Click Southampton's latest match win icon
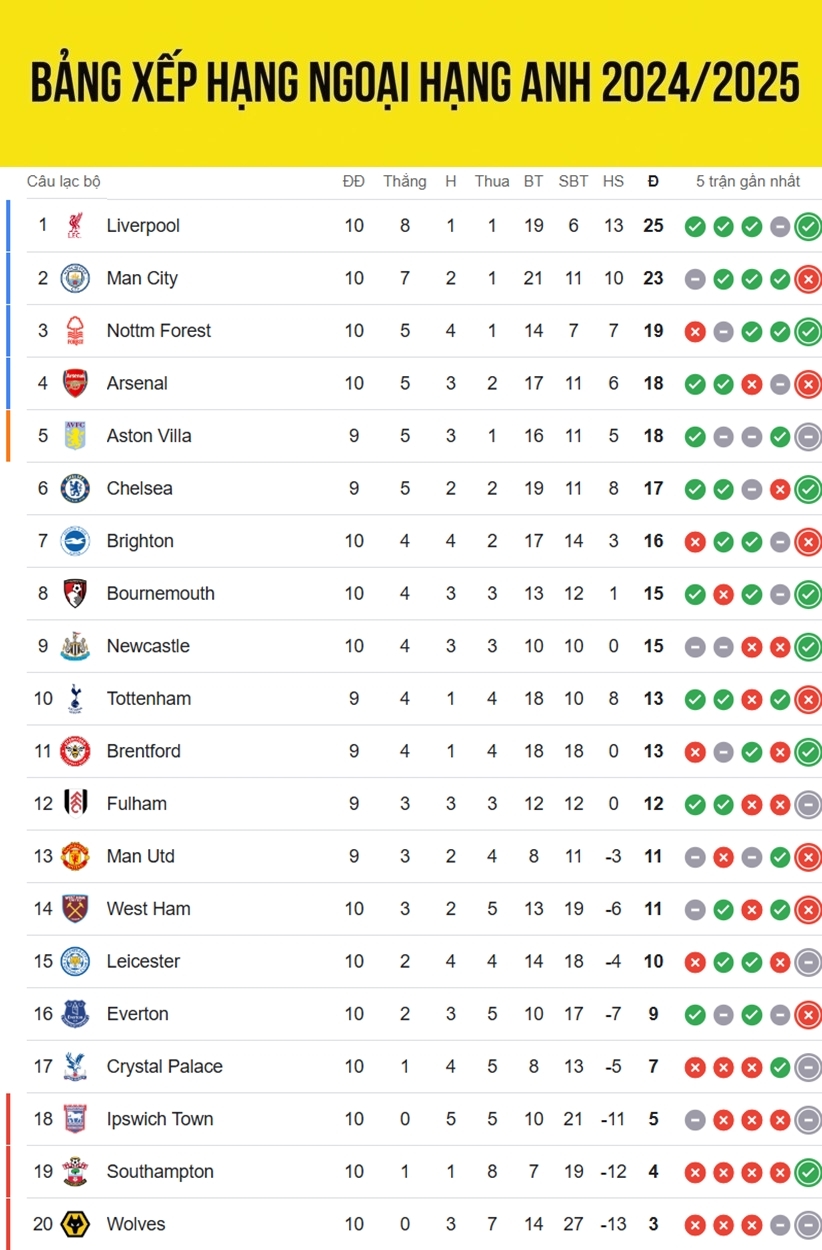The width and height of the screenshot is (822, 1250). (x=808, y=1172)
